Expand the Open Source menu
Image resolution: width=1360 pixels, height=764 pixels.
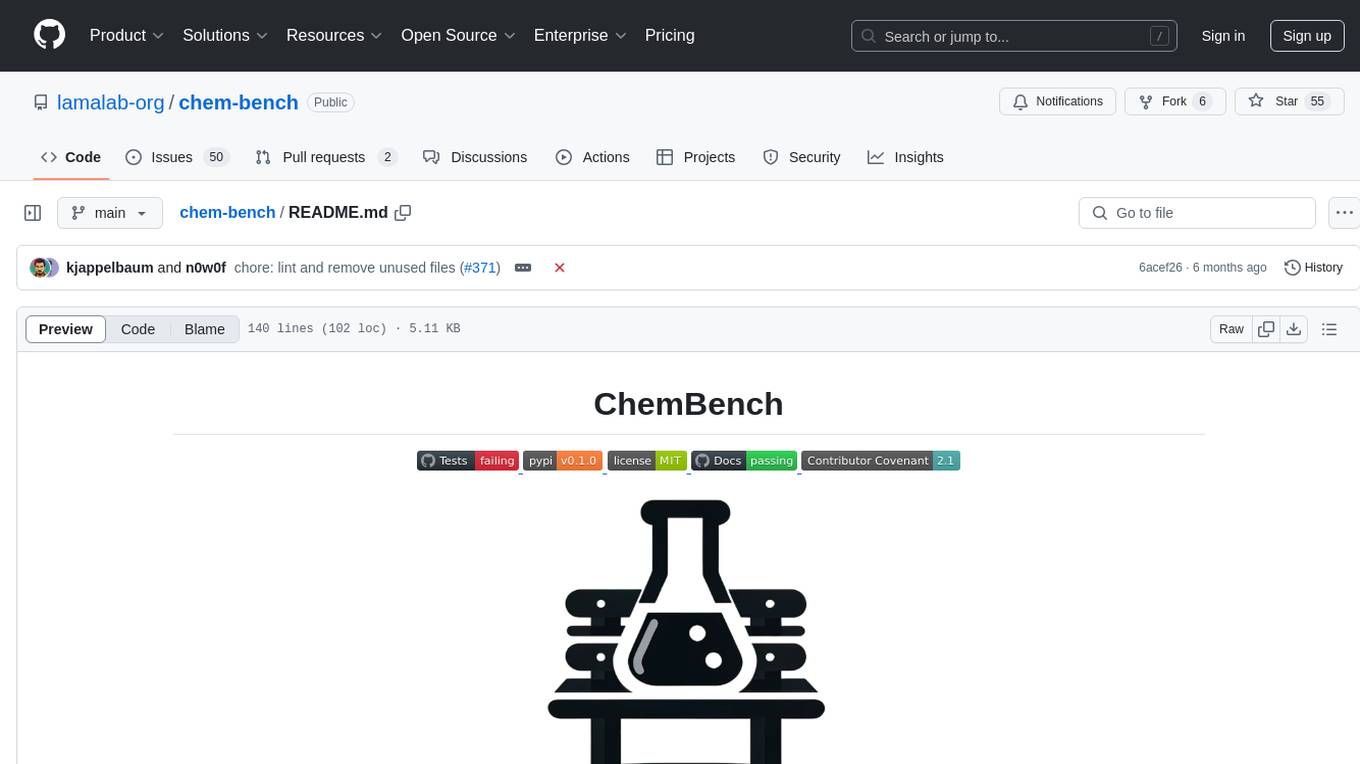(458, 35)
